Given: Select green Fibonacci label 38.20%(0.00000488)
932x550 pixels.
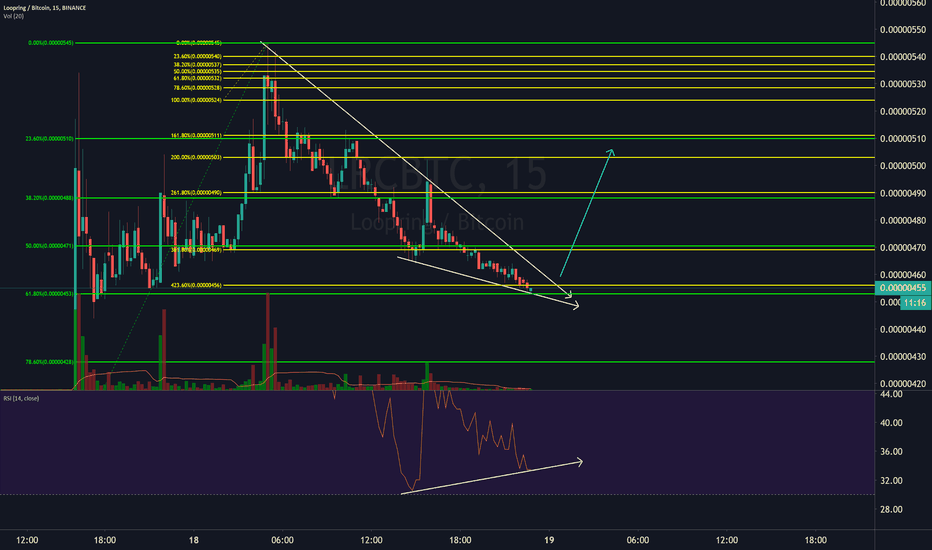Looking at the screenshot, I should (49, 198).
